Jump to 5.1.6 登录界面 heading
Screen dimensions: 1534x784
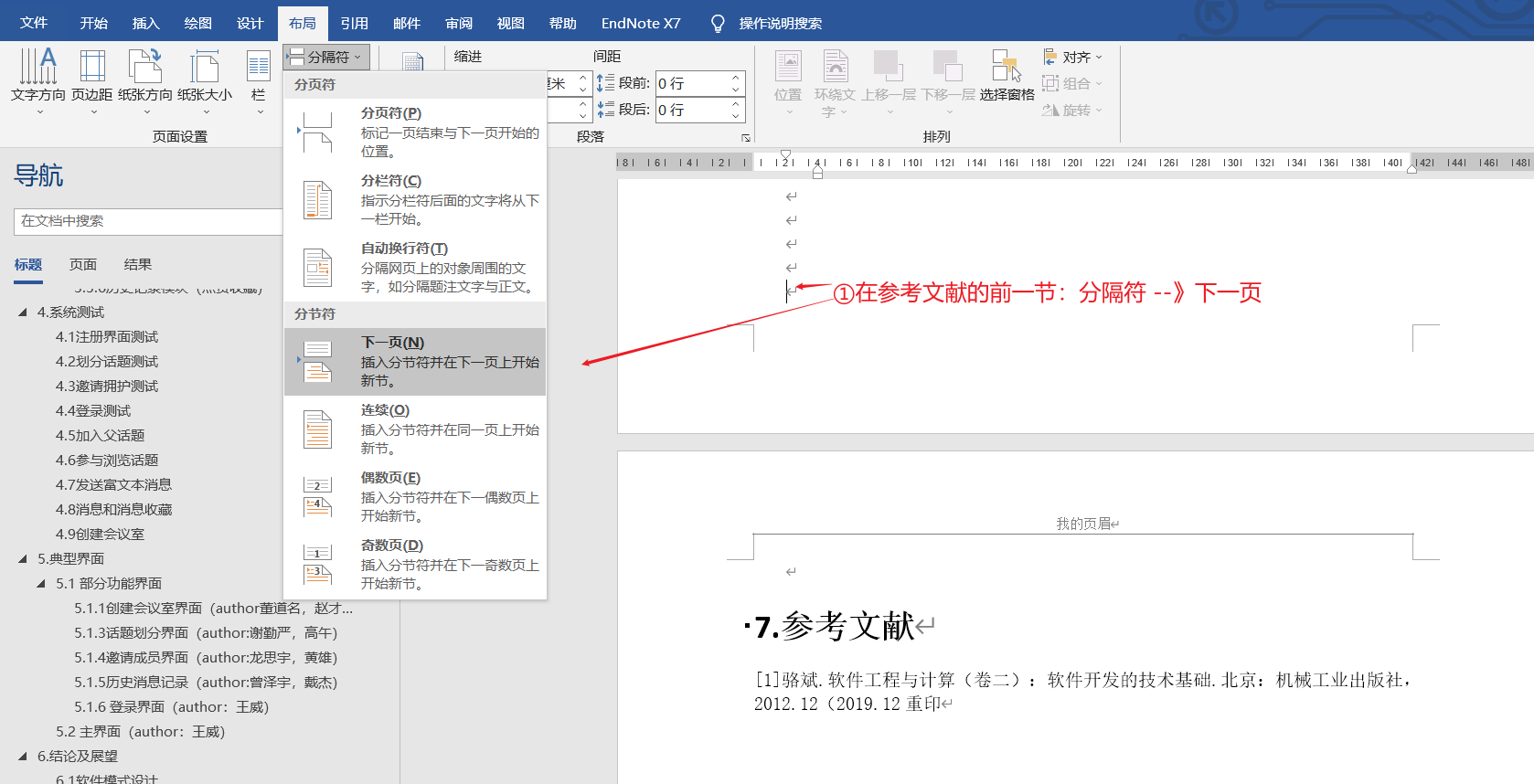pos(172,707)
